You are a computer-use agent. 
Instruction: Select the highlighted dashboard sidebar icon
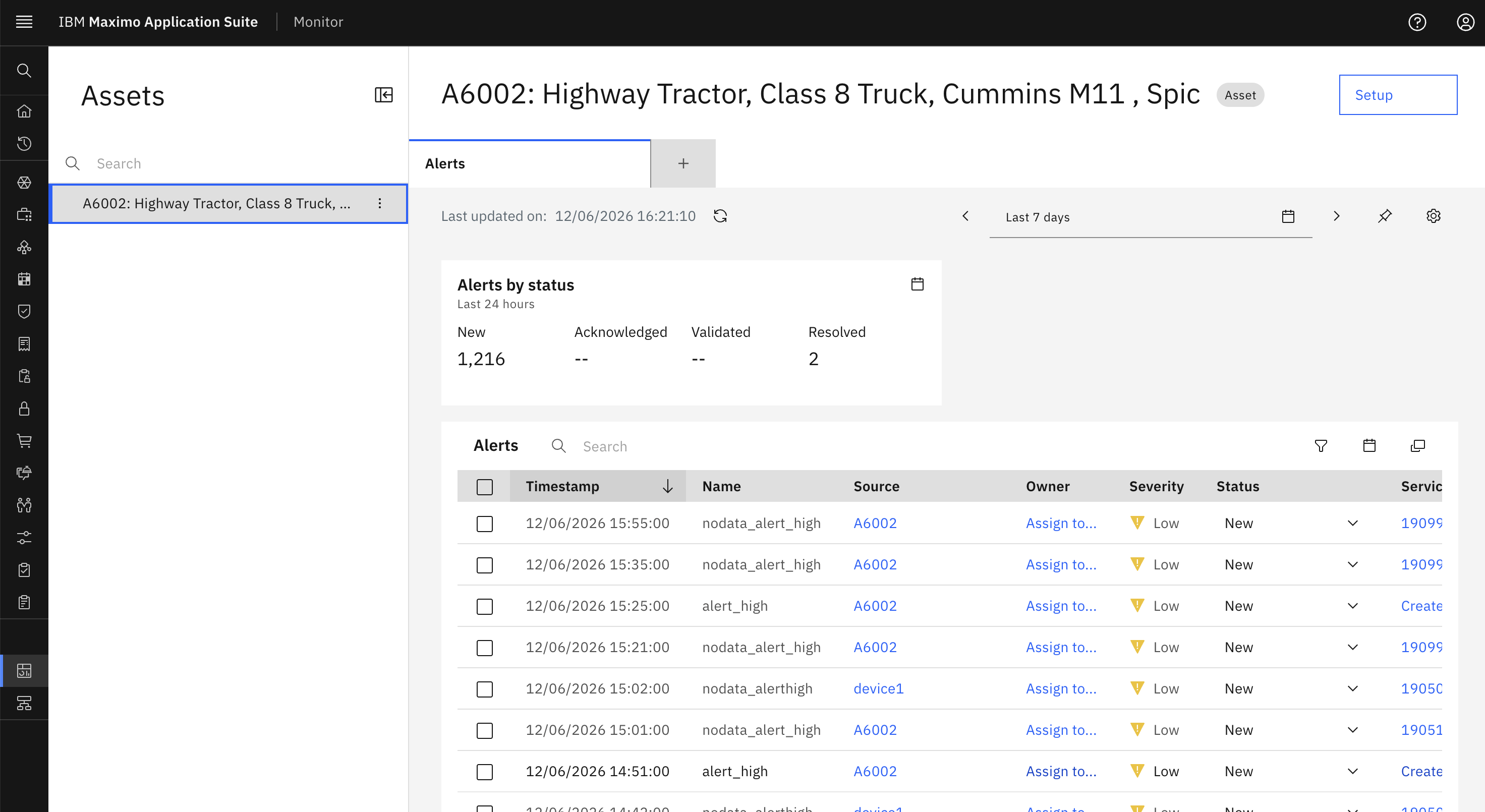[x=24, y=671]
